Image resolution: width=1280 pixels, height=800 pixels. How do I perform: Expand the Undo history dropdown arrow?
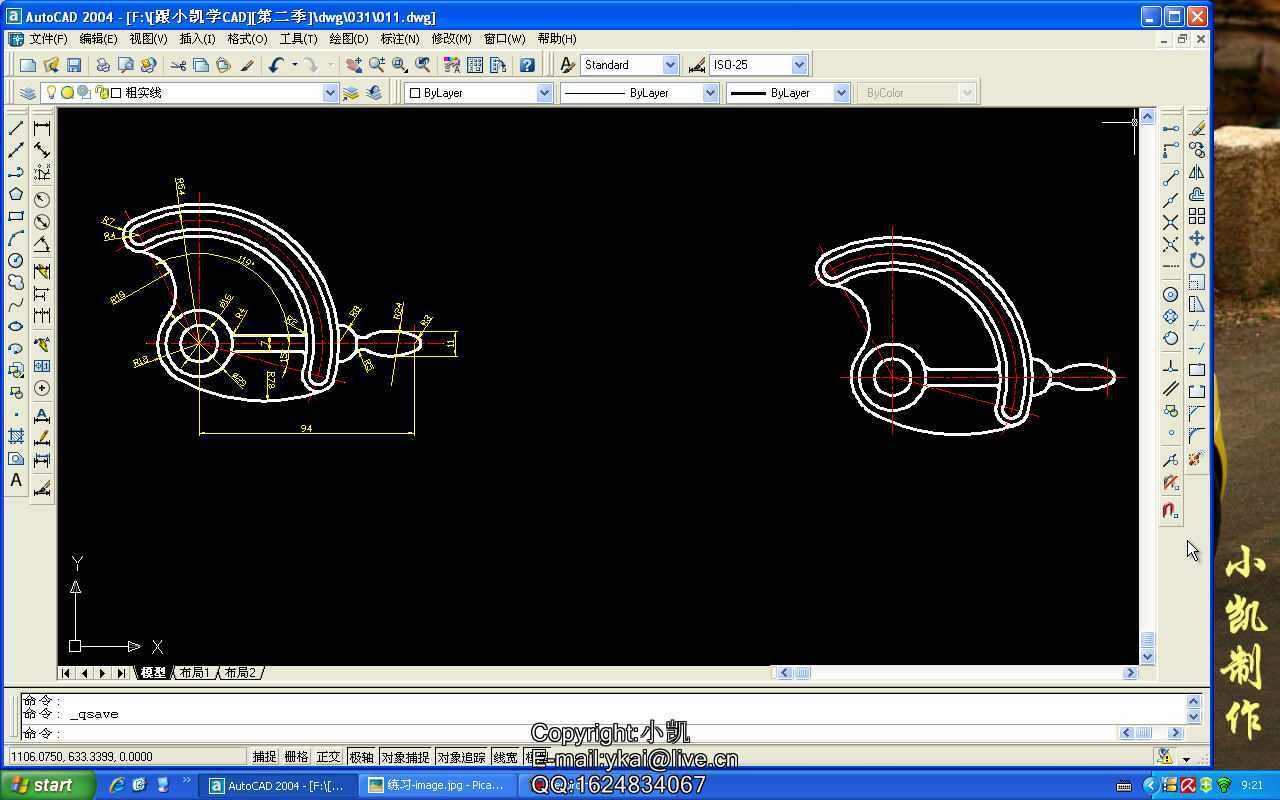point(295,65)
